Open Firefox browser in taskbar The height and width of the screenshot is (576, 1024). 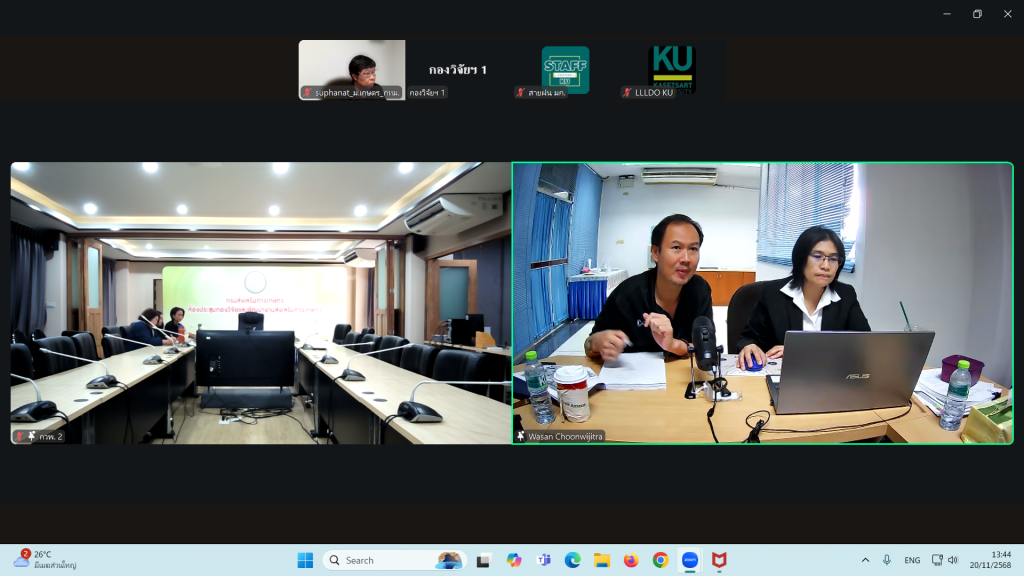[631, 560]
